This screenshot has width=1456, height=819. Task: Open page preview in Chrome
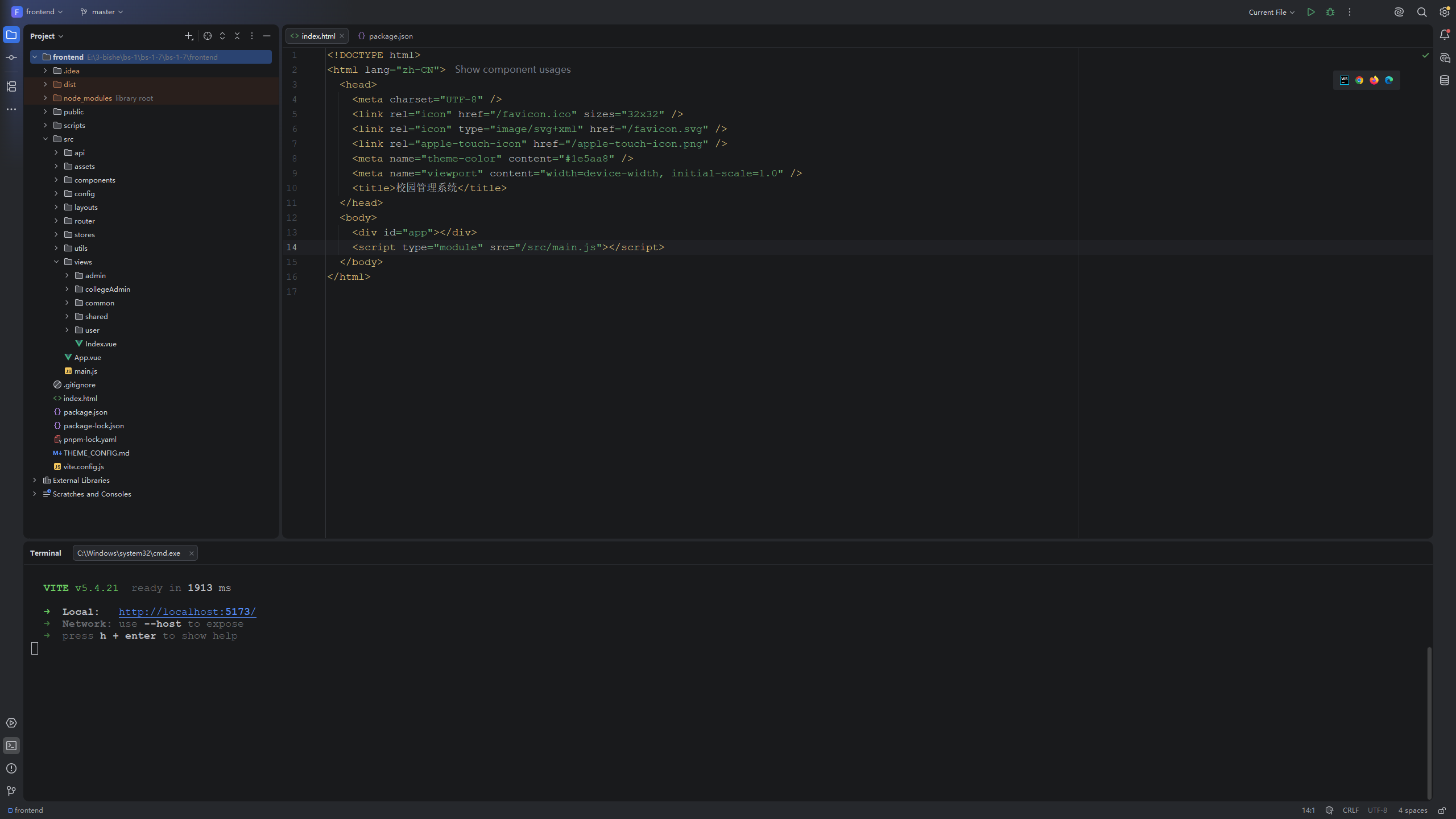[1359, 80]
